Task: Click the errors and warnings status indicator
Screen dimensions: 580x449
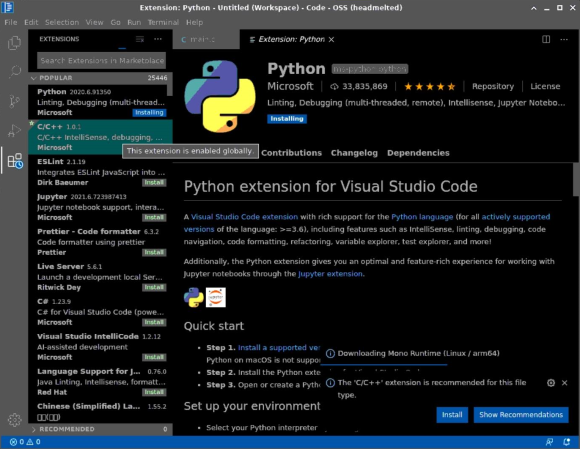Action: [25, 442]
